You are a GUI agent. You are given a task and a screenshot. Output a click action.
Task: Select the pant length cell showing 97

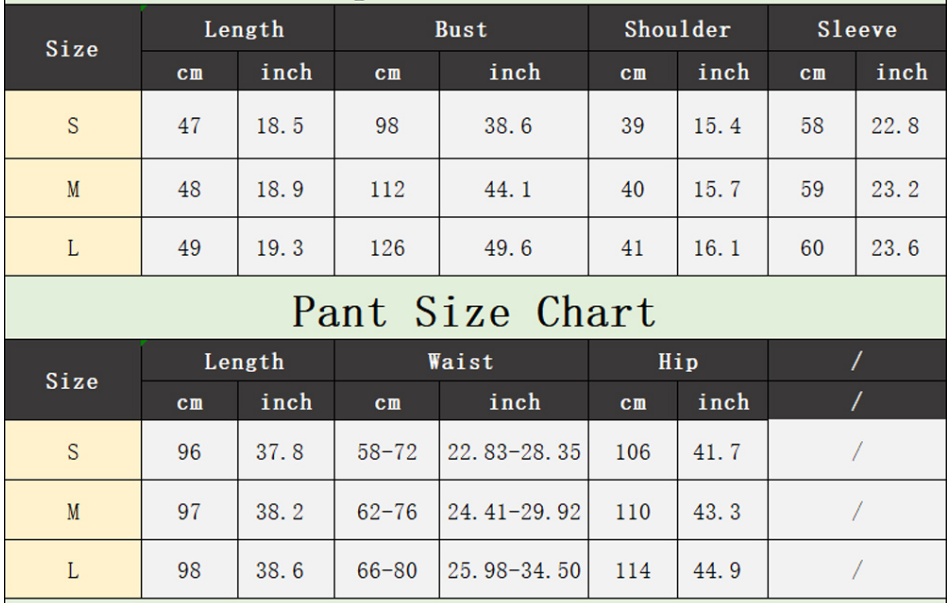[x=189, y=512]
